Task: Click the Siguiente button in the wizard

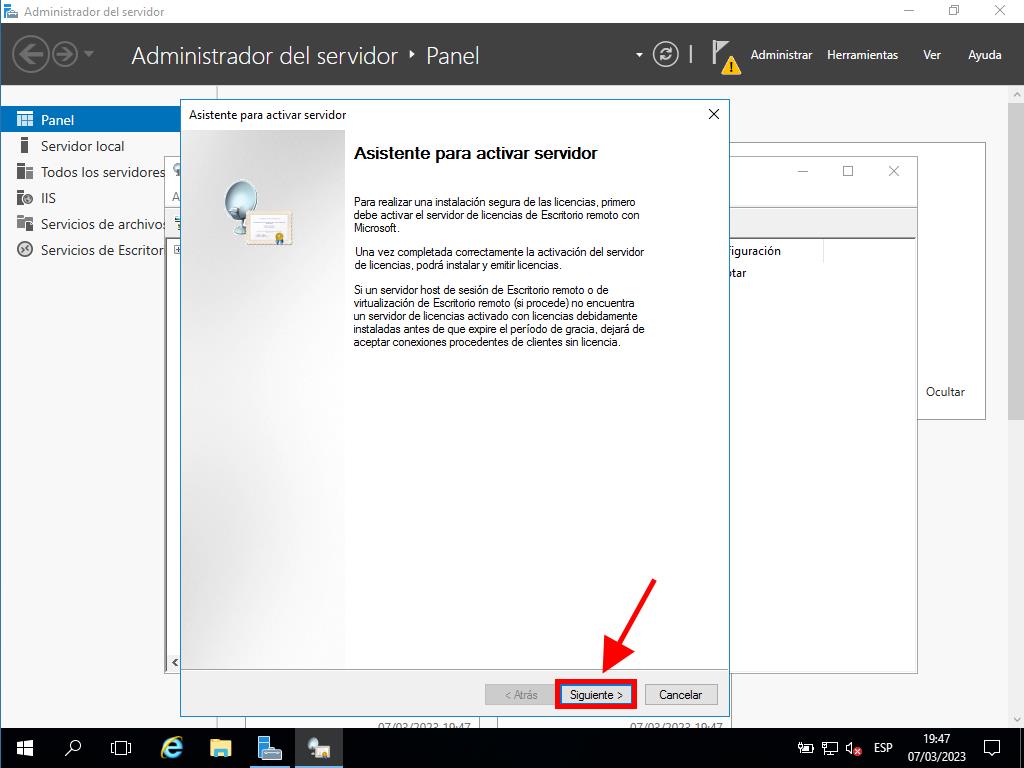Action: [x=595, y=694]
